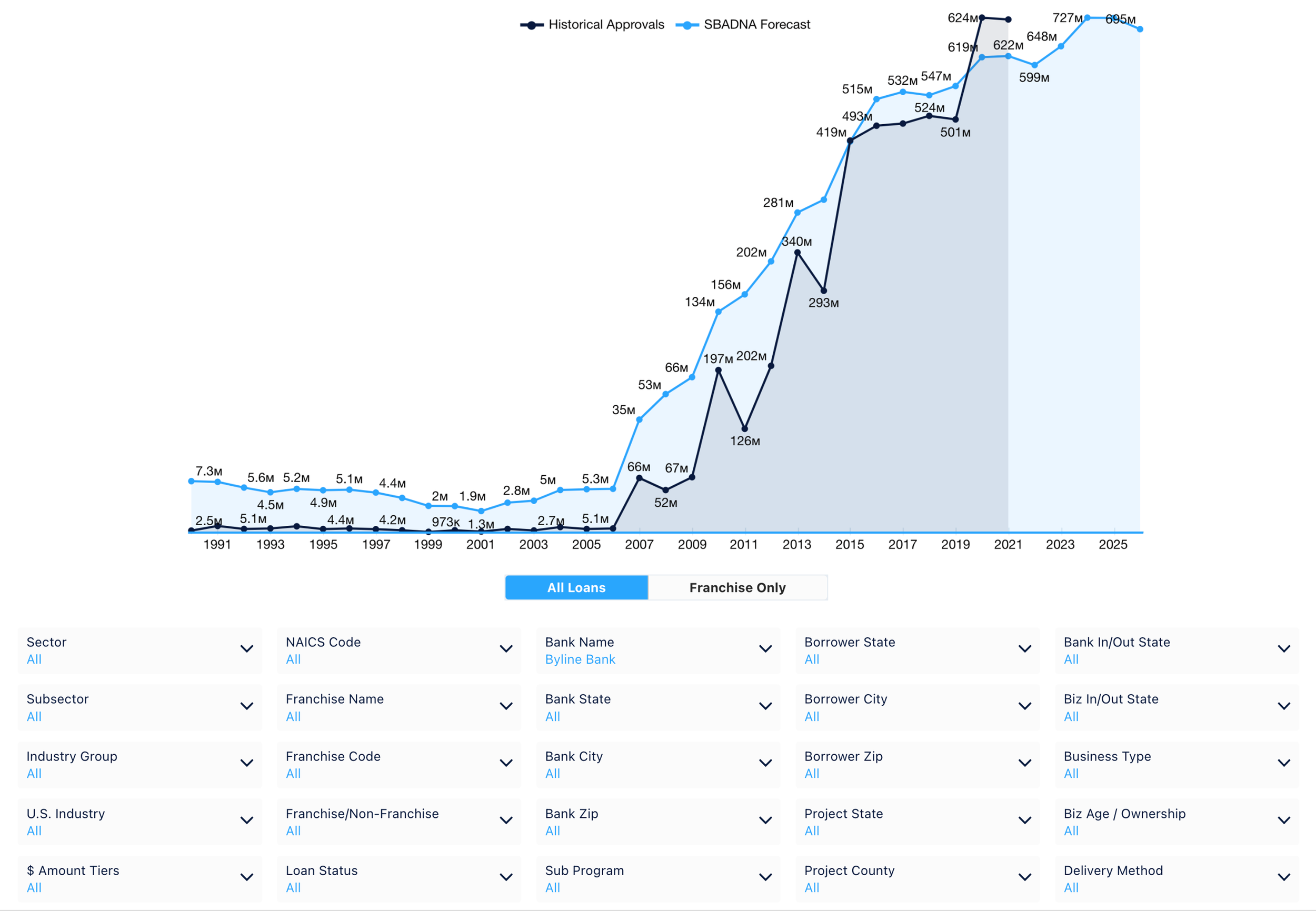Click the 727M forecast peak data point
1316x911 pixels.
pos(1087,18)
